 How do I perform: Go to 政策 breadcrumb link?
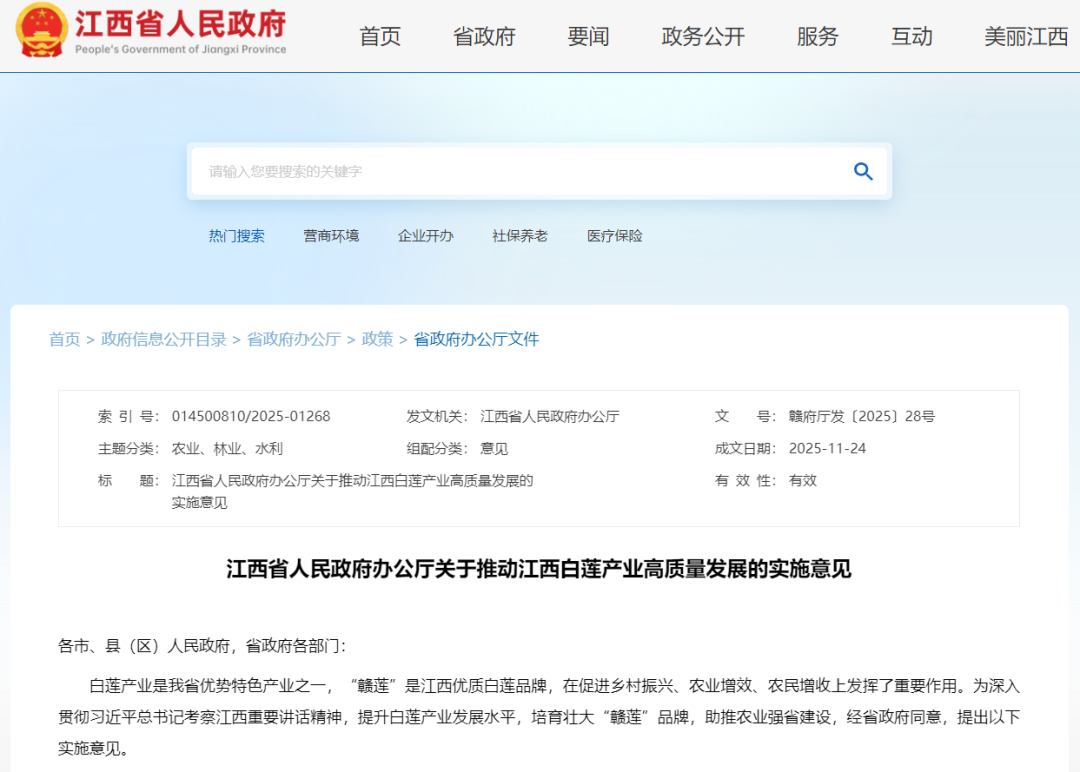click(377, 339)
